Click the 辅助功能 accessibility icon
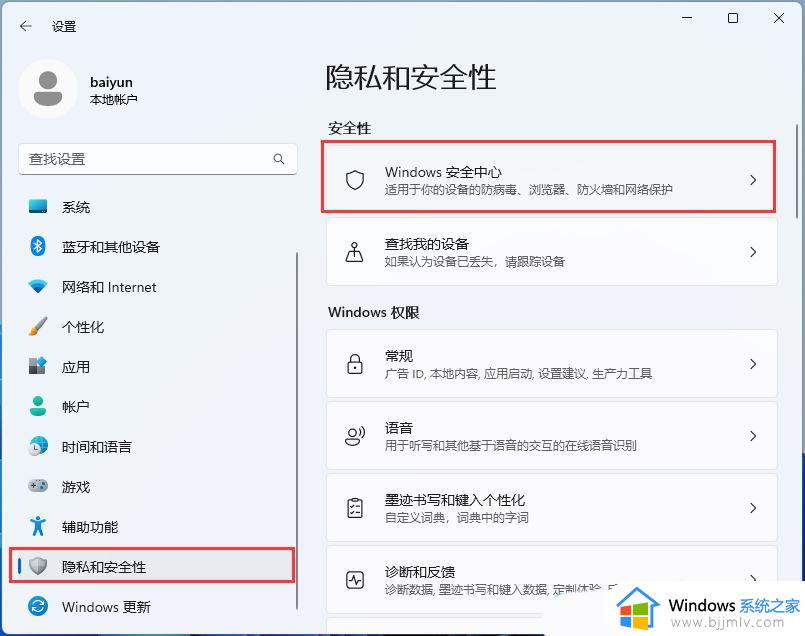 click(38, 526)
